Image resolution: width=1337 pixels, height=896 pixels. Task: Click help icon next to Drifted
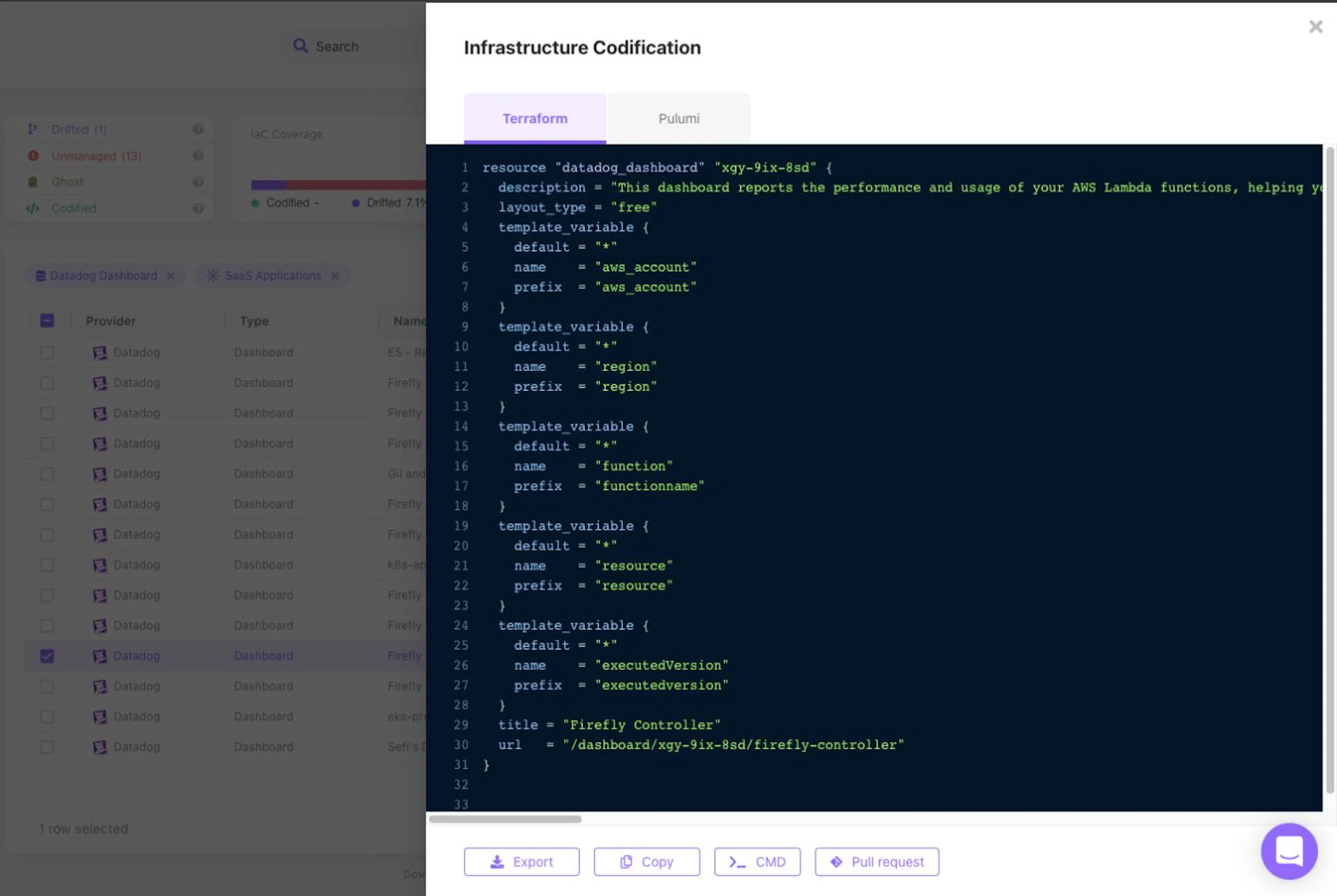click(x=198, y=129)
